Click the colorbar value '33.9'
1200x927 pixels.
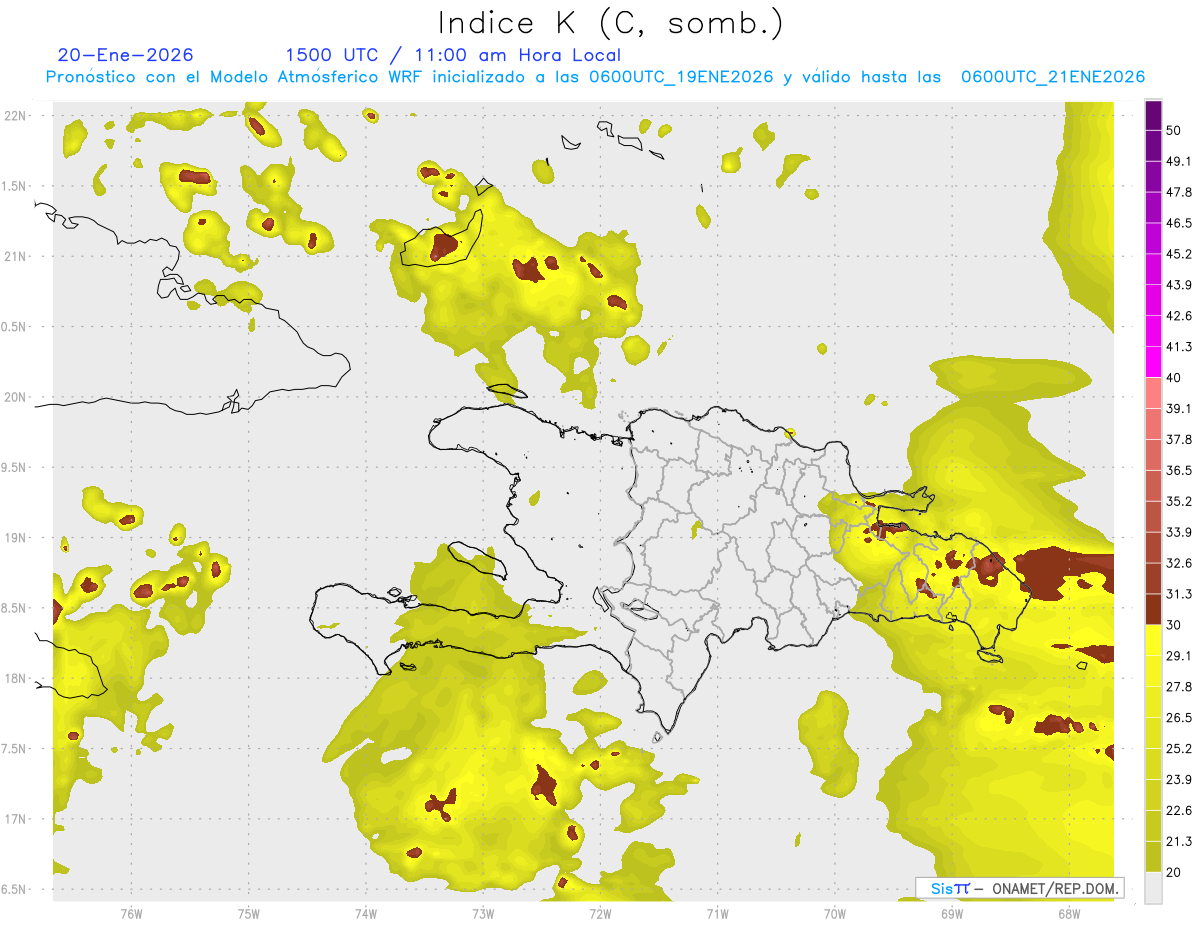coord(1179,532)
